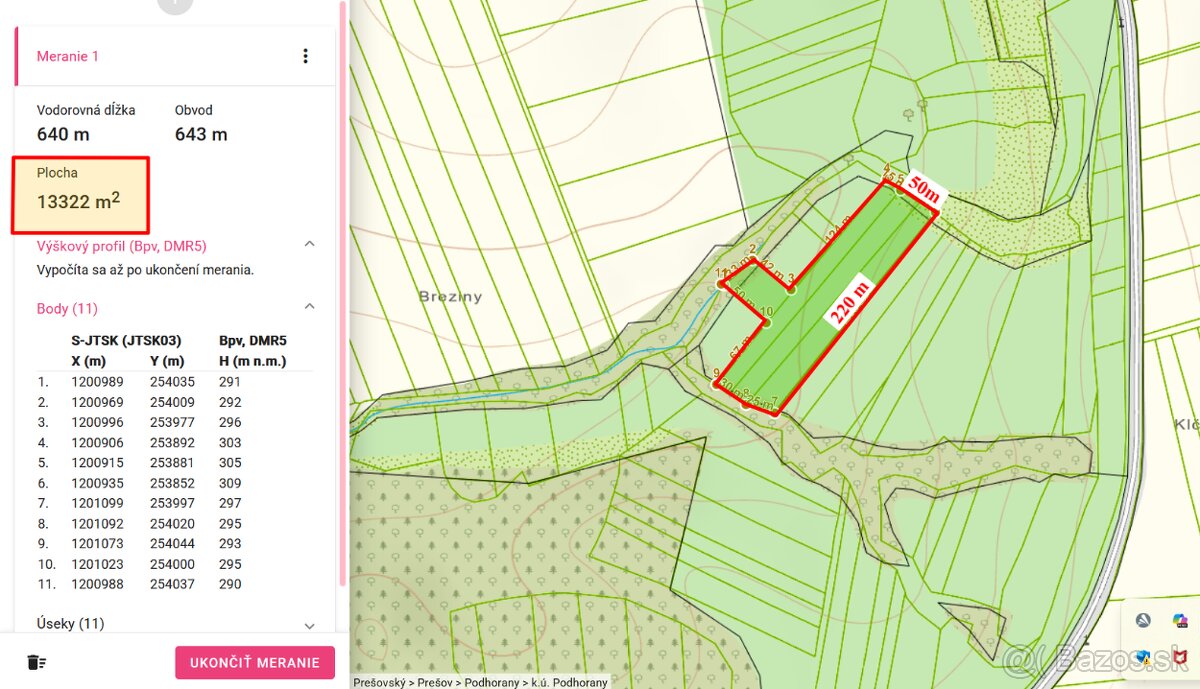Click the pink panel scrollbar
Image resolution: width=1200 pixels, height=689 pixels.
pos(344,300)
